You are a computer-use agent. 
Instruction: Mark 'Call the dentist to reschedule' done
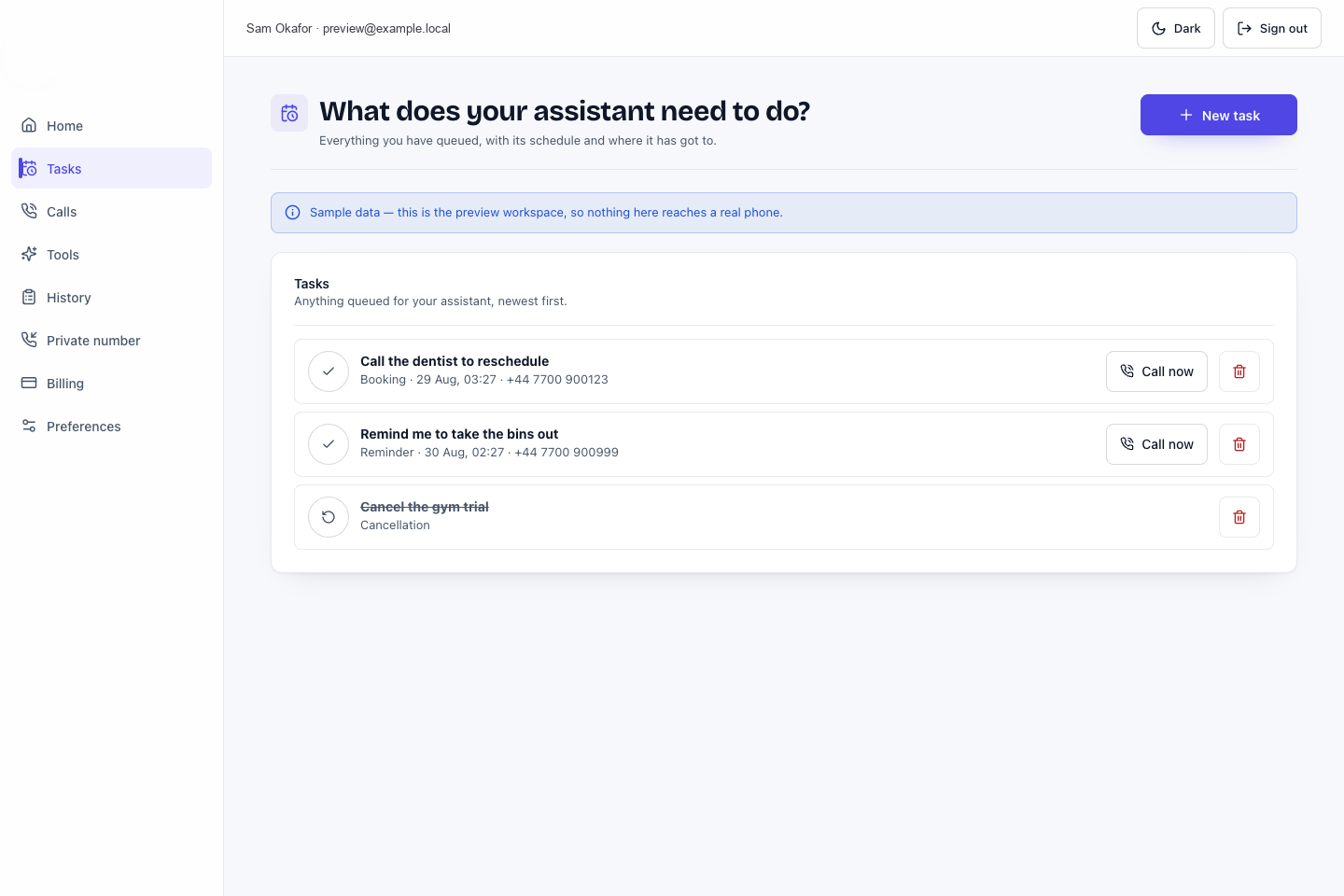click(329, 371)
